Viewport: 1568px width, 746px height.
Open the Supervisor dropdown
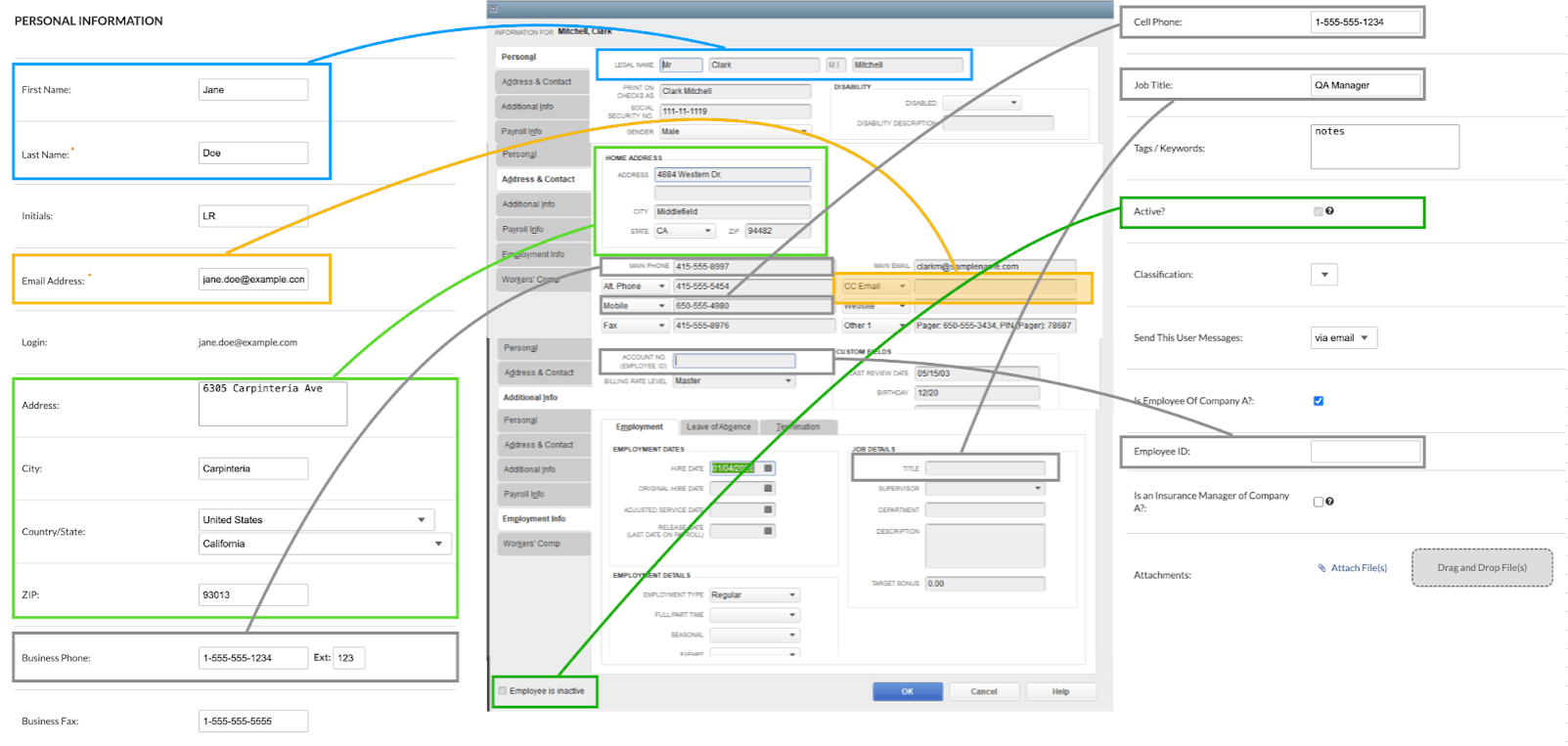tap(985, 488)
